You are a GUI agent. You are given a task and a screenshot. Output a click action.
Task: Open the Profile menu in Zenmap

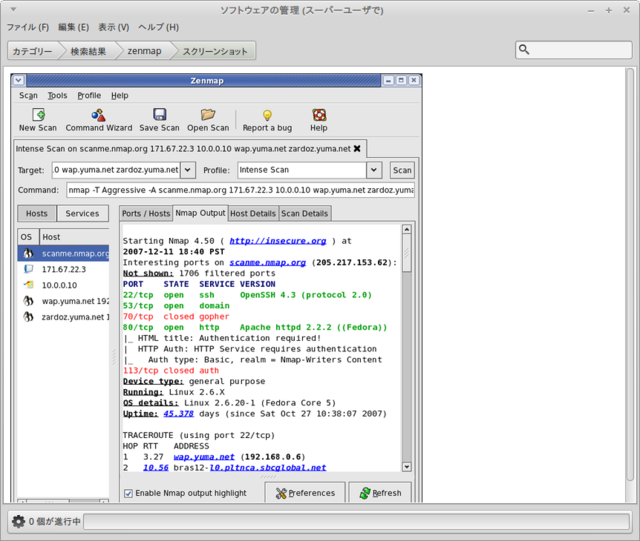(x=89, y=96)
